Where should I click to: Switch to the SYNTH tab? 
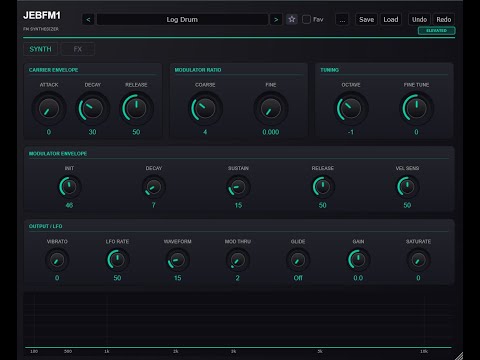pos(40,49)
